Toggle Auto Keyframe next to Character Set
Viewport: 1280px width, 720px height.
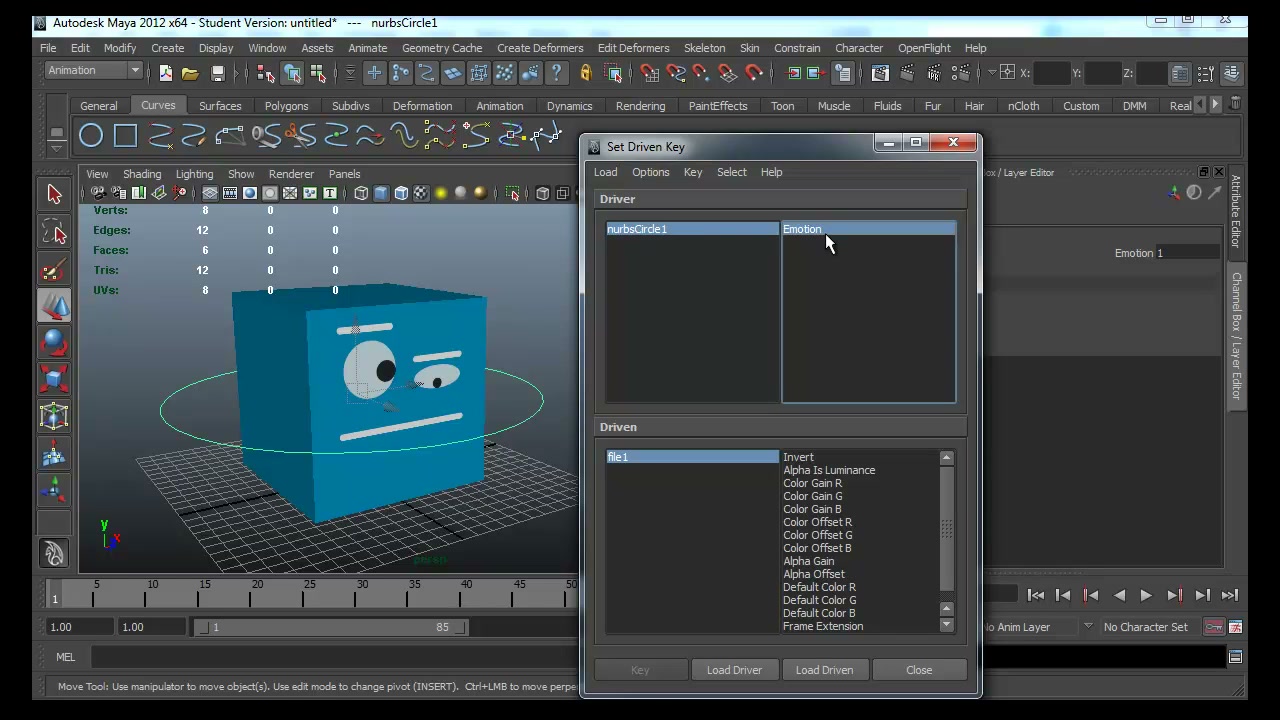tap(1214, 627)
